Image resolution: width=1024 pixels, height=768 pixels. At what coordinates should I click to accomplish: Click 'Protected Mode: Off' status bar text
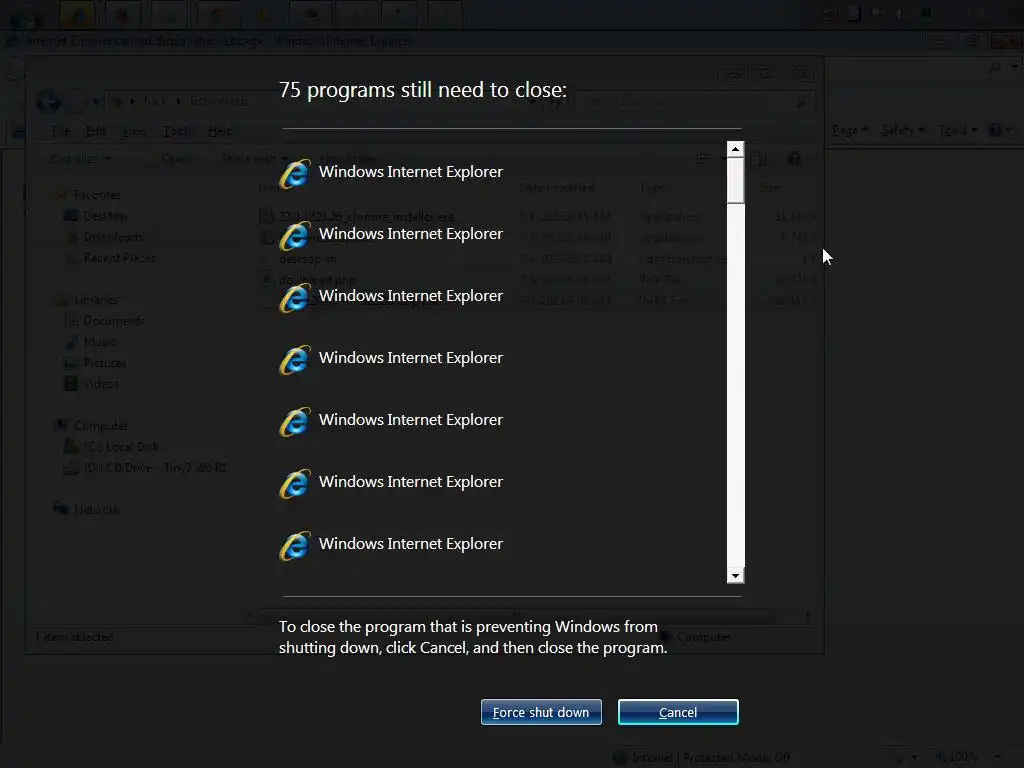point(737,758)
